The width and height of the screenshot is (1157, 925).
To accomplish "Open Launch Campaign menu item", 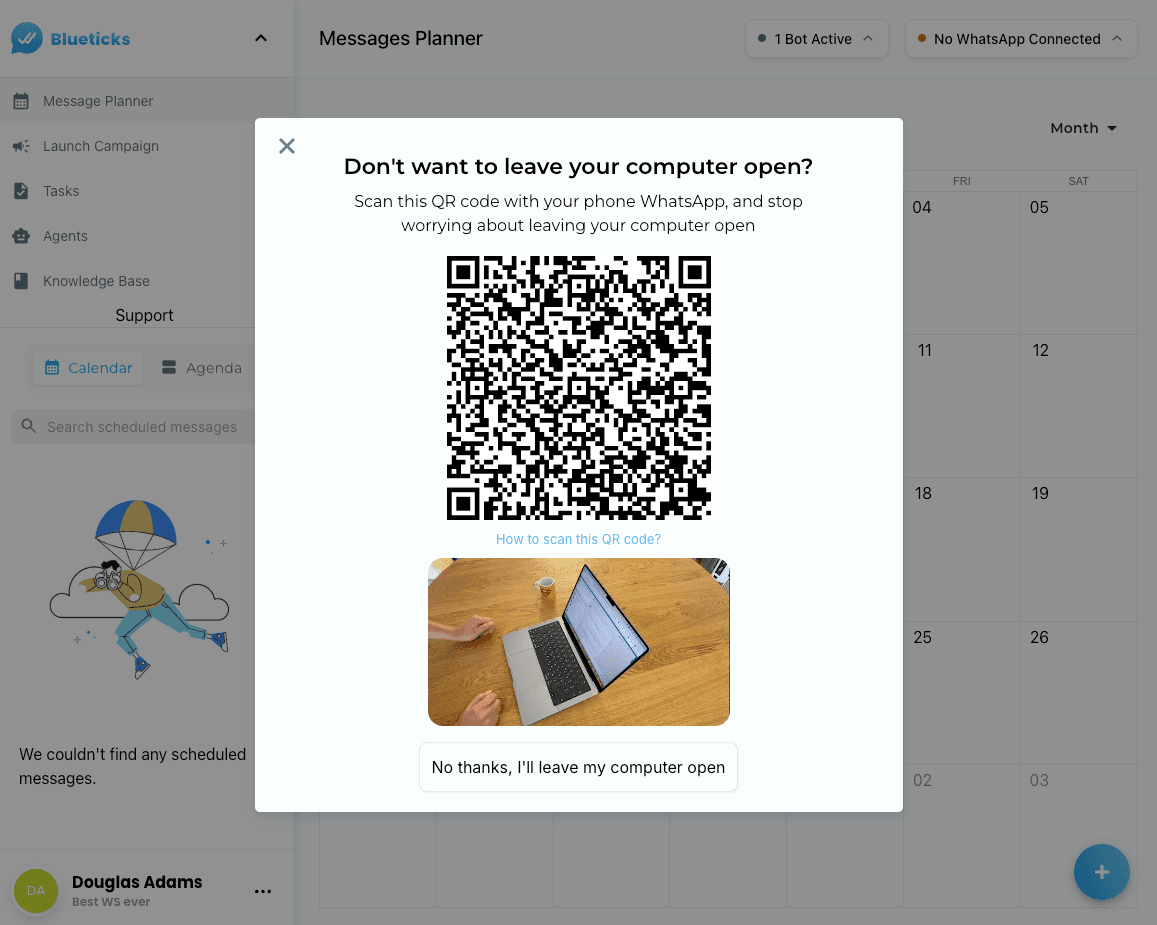I will (101, 146).
